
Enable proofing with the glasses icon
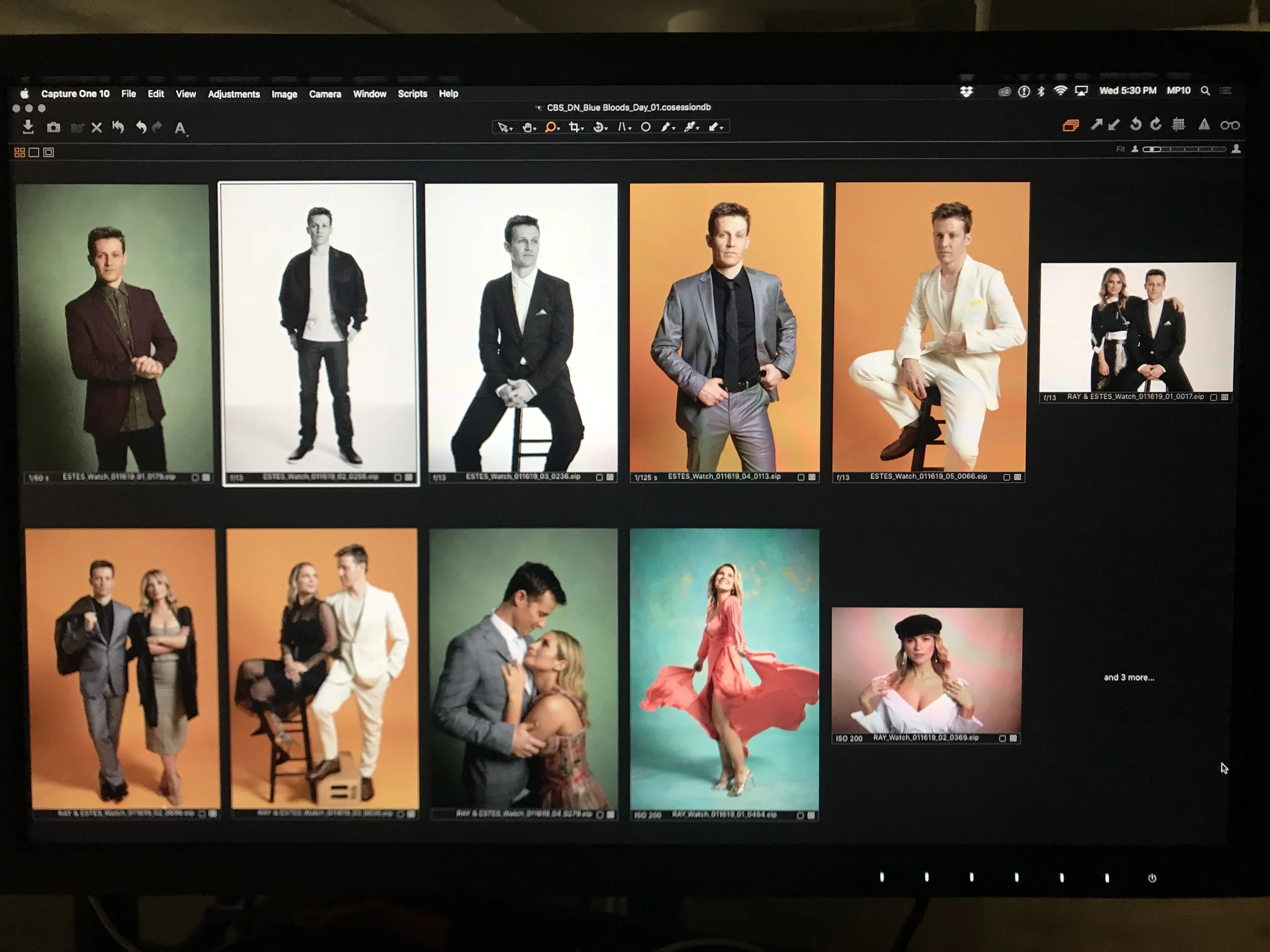tap(1230, 125)
